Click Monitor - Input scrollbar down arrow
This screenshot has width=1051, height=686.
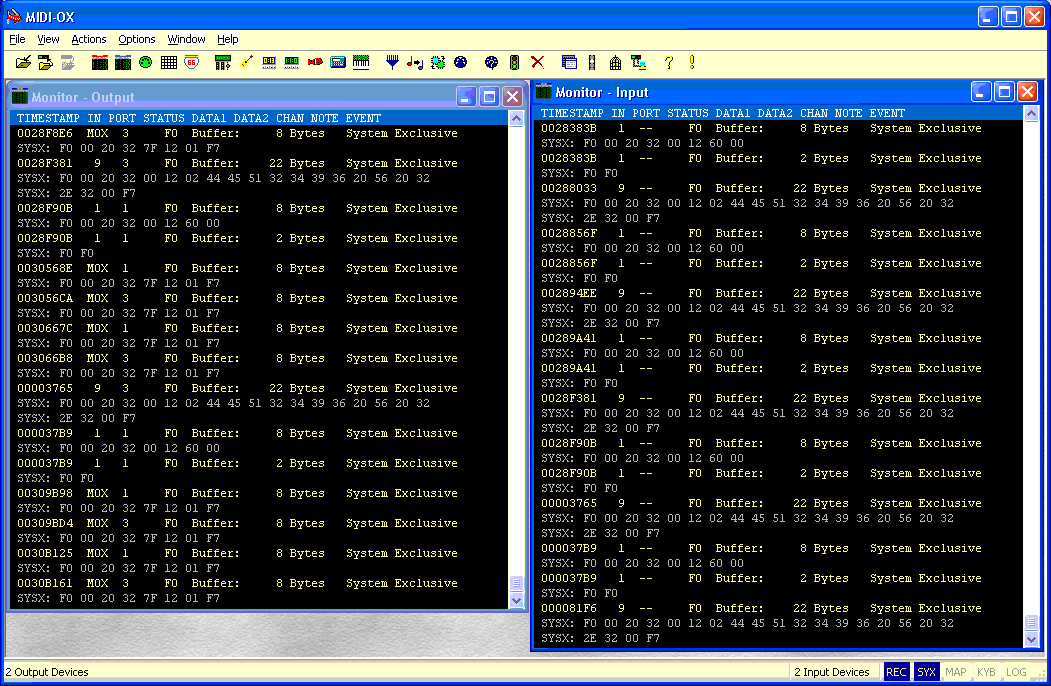click(1032, 639)
